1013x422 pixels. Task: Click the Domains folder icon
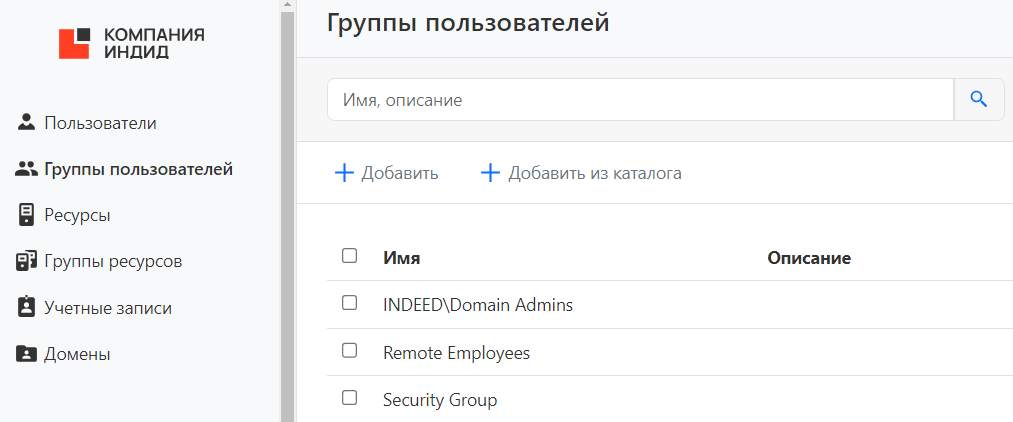pyautogui.click(x=27, y=354)
